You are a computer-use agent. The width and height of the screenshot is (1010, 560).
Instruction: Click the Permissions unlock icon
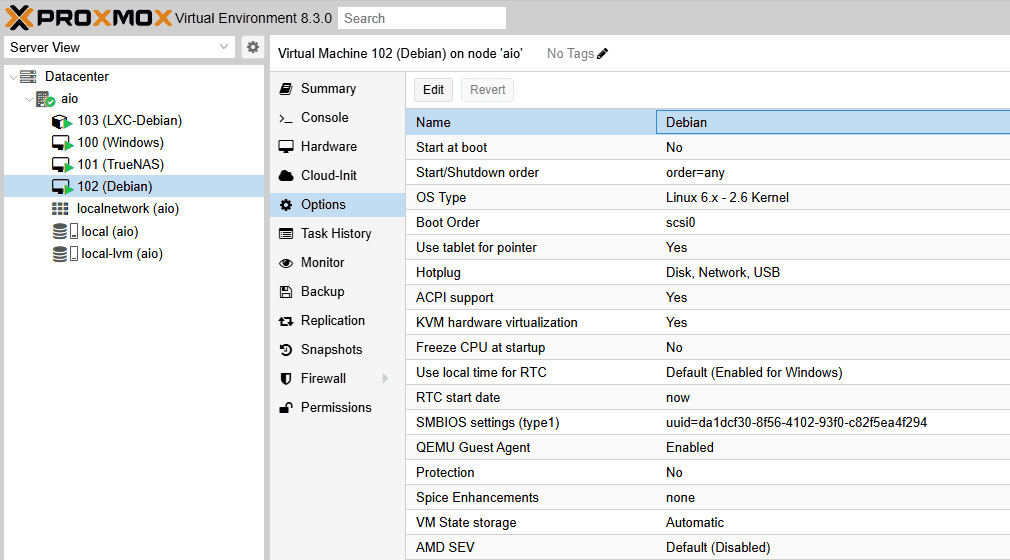click(x=286, y=407)
